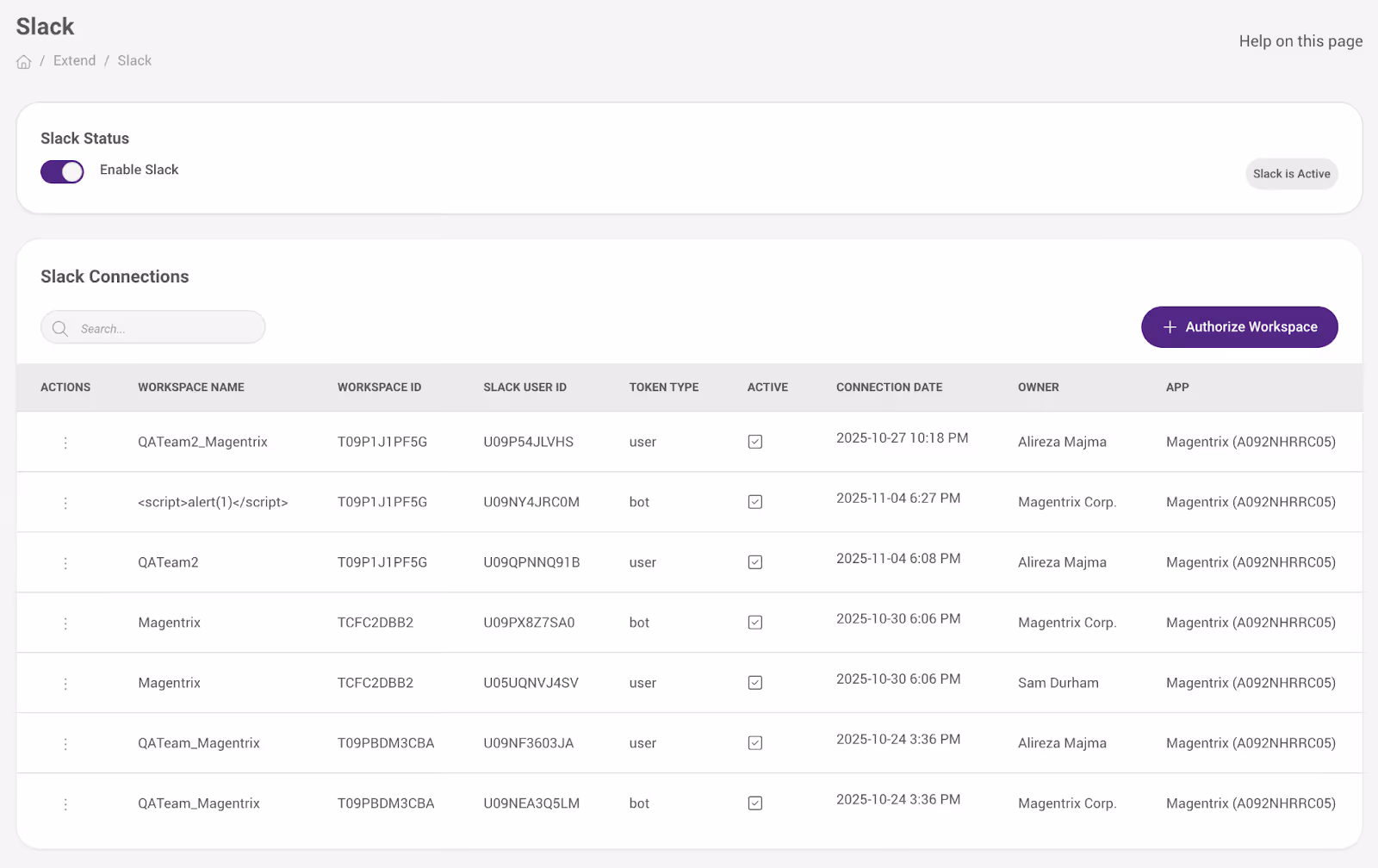The width and height of the screenshot is (1378, 868).
Task: Sort by Connection Date column header
Action: [x=889, y=387]
